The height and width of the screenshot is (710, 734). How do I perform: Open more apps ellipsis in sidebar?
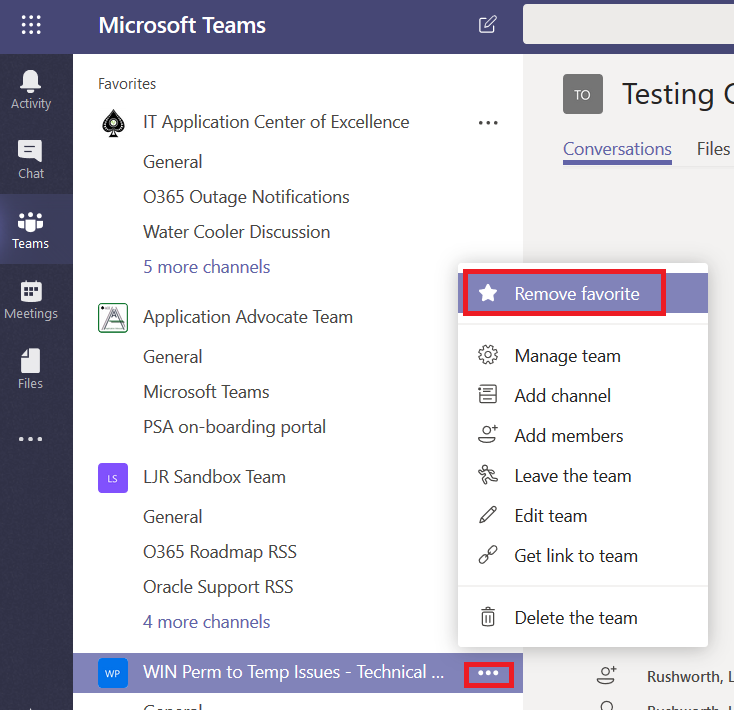click(x=31, y=439)
